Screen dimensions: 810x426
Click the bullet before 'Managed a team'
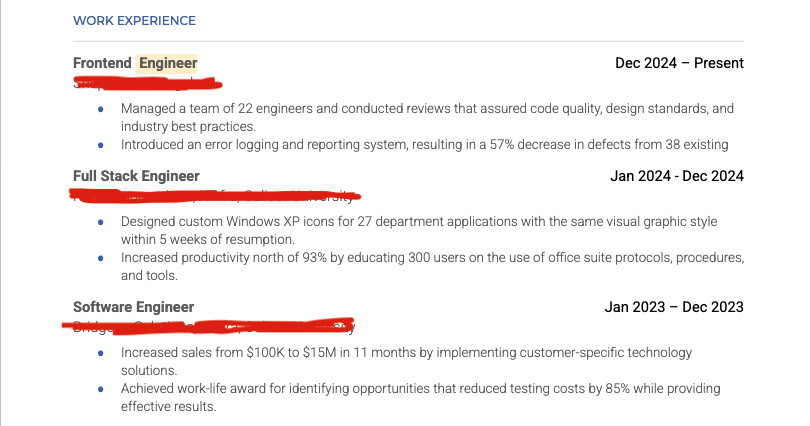[x=101, y=109]
